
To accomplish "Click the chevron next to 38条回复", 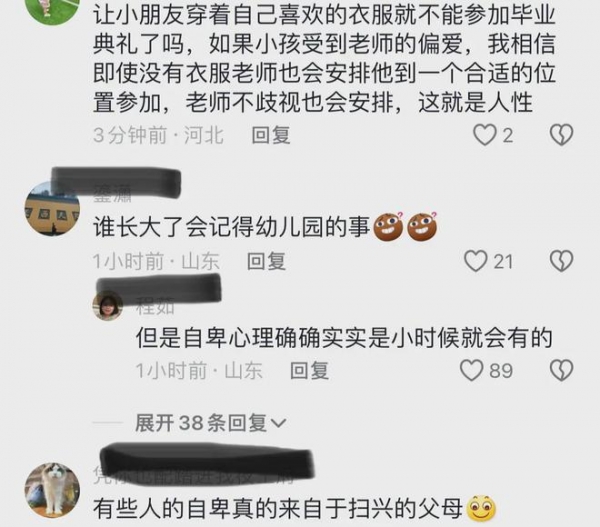I will click(x=278, y=423).
